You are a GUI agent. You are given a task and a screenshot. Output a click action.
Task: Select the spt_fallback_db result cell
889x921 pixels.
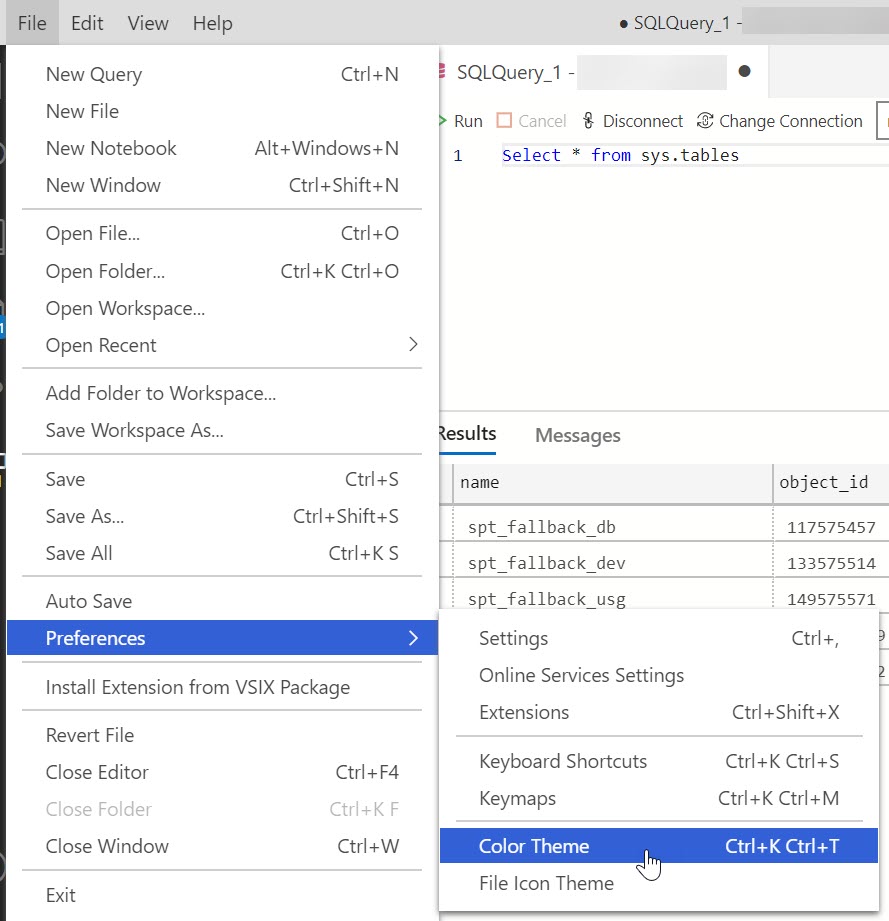549,527
